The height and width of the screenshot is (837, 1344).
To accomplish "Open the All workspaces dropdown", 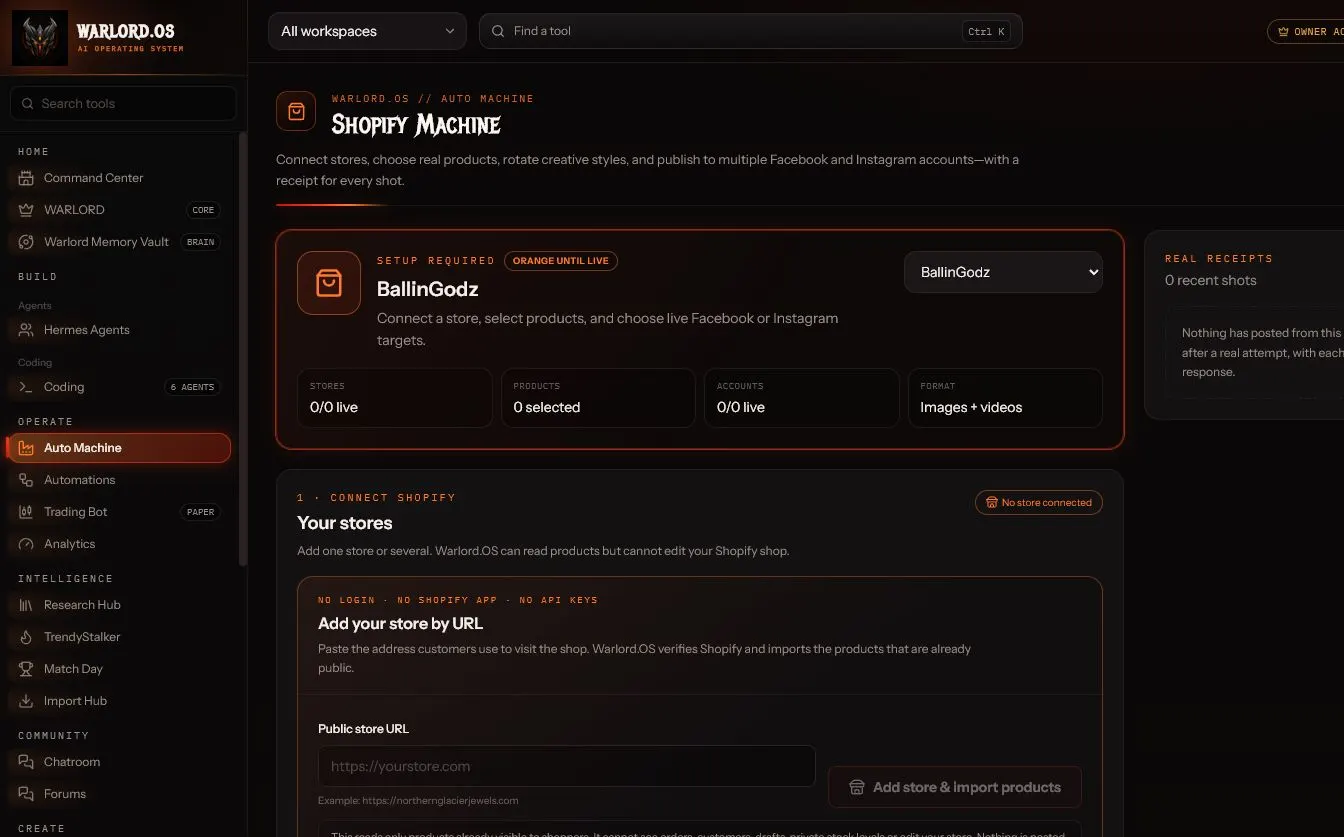I will [367, 31].
